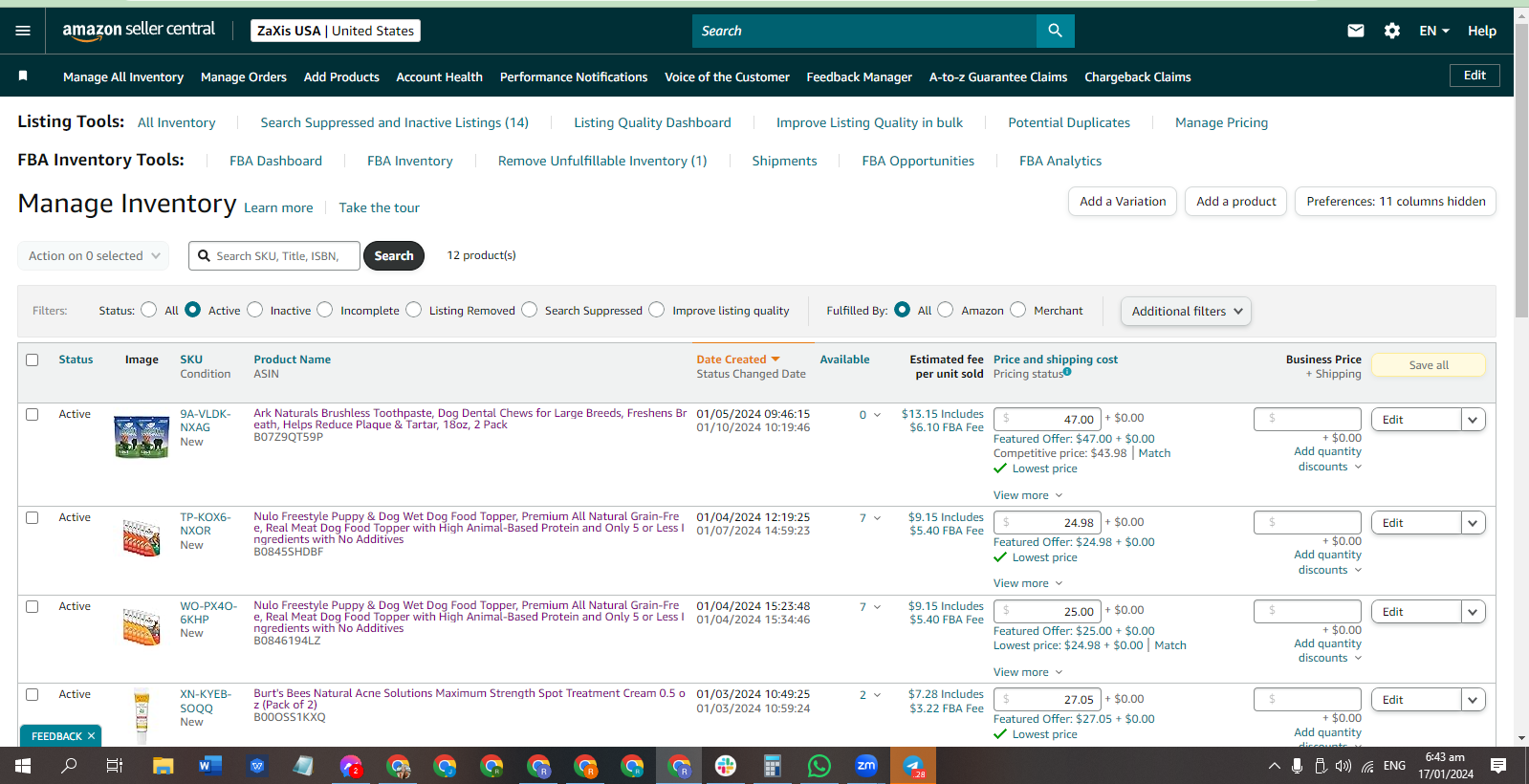Click the price field showing 47.00
The image size is (1529, 784).
1047,419
